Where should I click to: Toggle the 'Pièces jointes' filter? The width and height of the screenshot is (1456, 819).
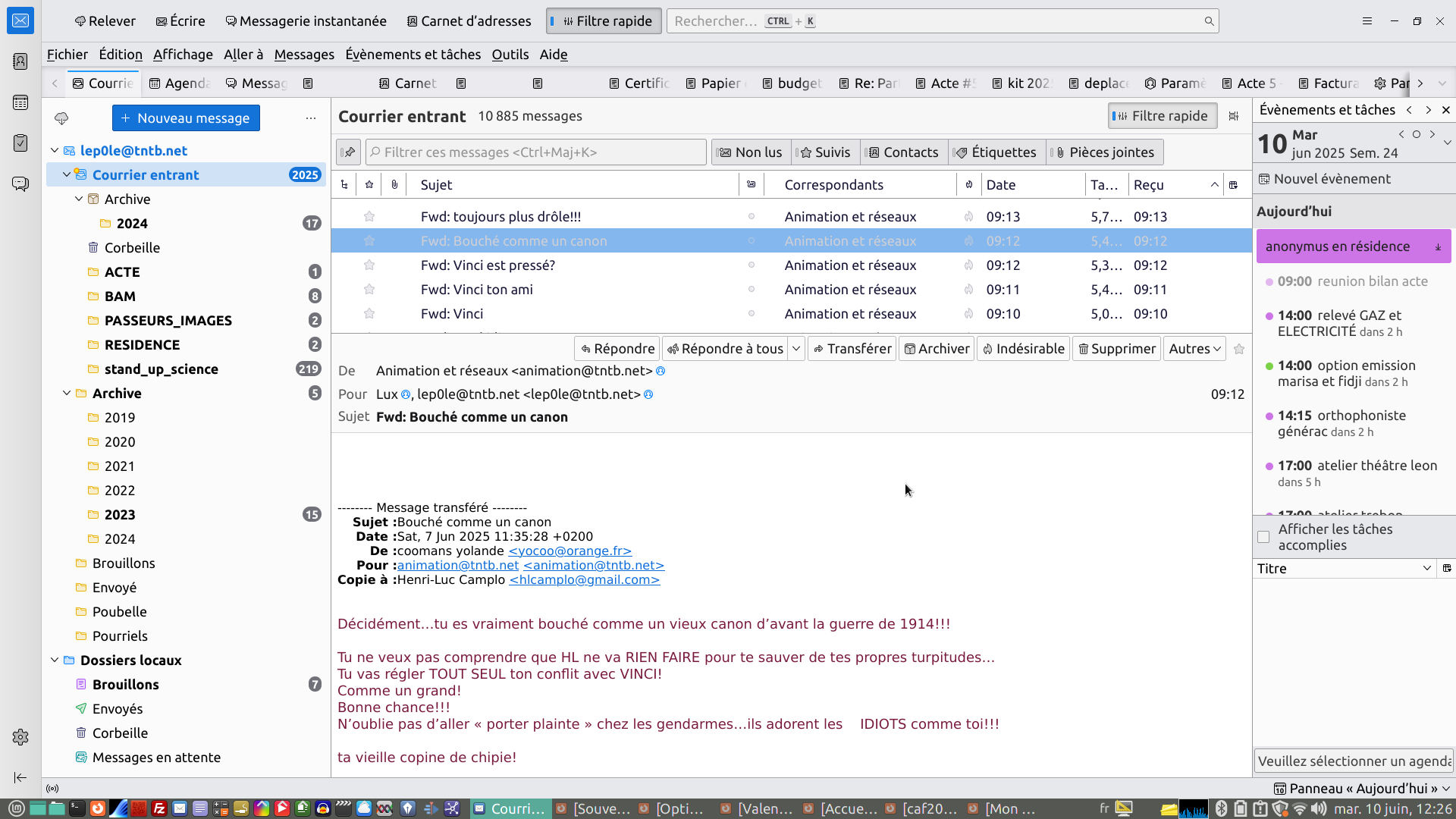(1105, 152)
